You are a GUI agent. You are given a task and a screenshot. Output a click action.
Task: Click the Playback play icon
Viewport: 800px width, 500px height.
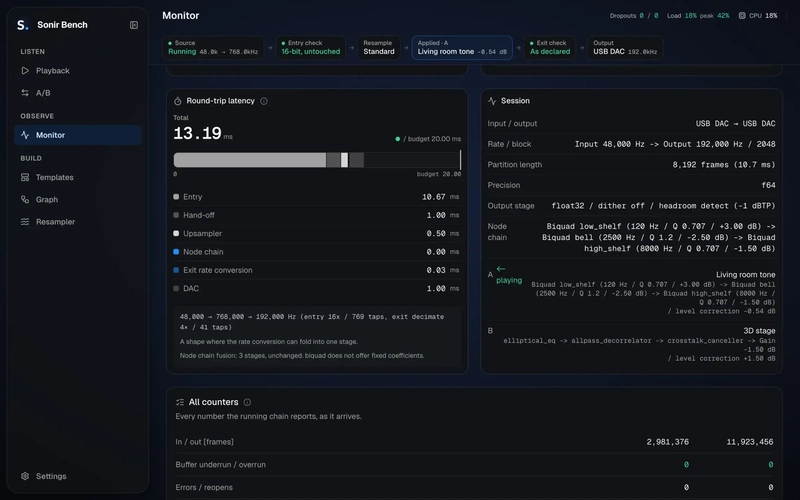[25, 70]
